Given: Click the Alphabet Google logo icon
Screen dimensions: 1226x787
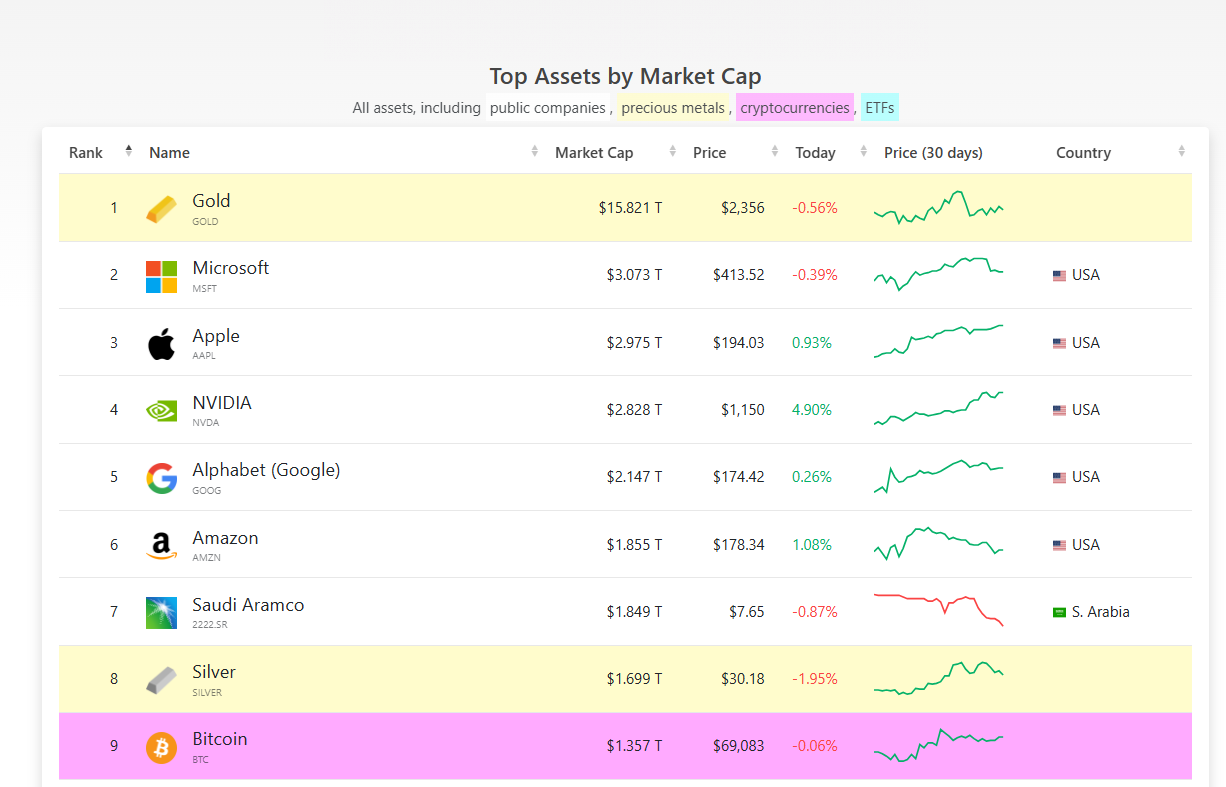Looking at the screenshot, I should point(161,478).
